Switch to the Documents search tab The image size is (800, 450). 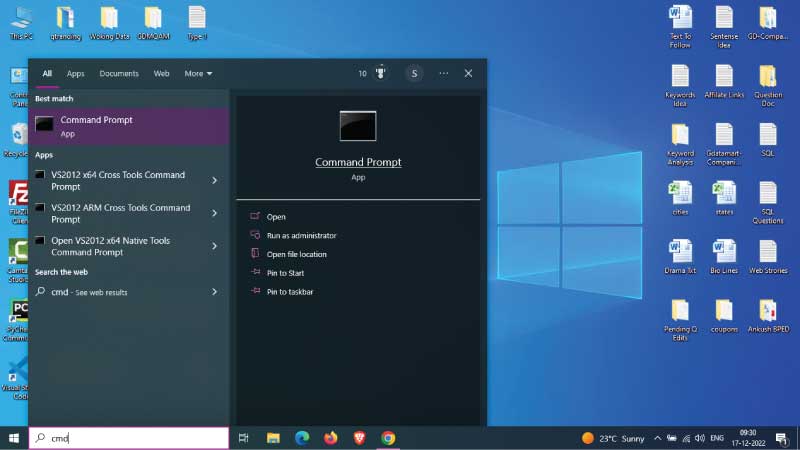pyautogui.click(x=119, y=73)
